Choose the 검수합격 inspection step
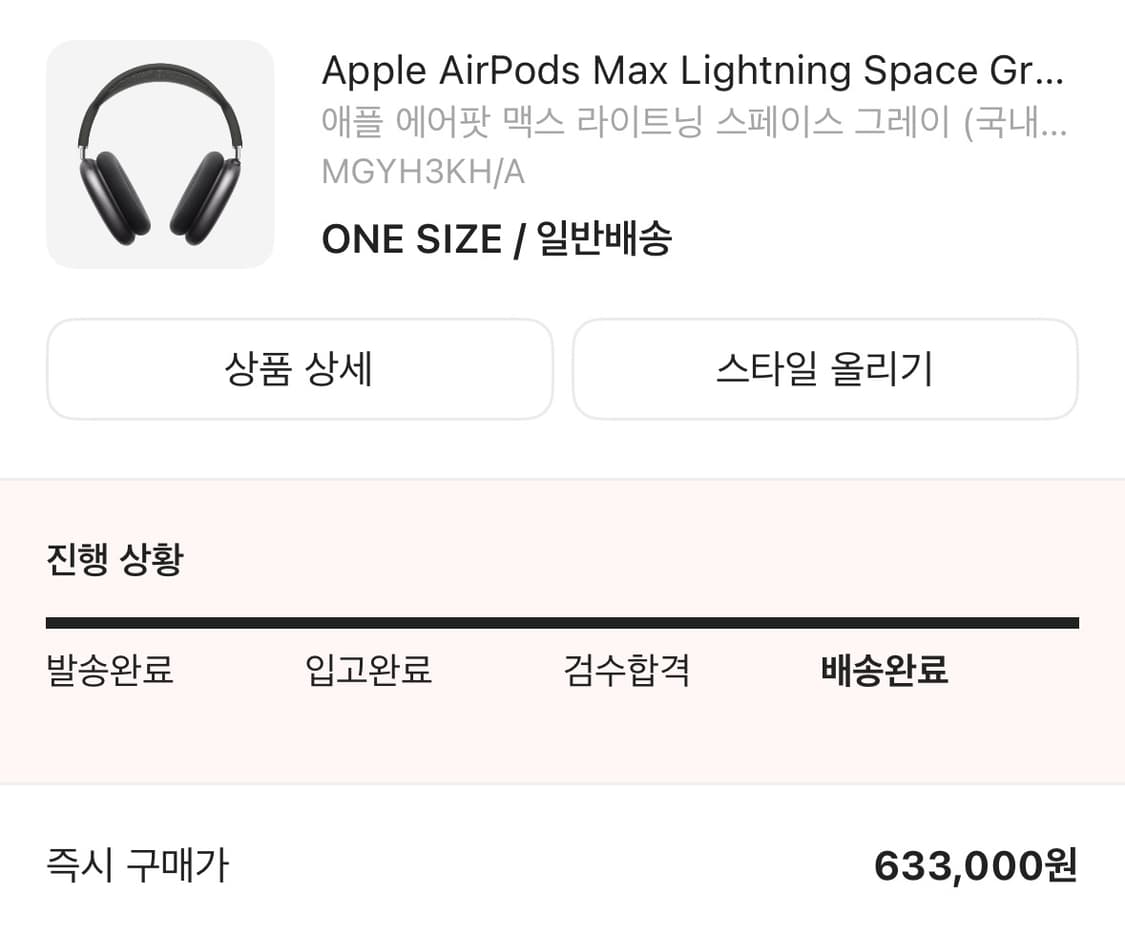The height and width of the screenshot is (932, 1125). click(627, 670)
